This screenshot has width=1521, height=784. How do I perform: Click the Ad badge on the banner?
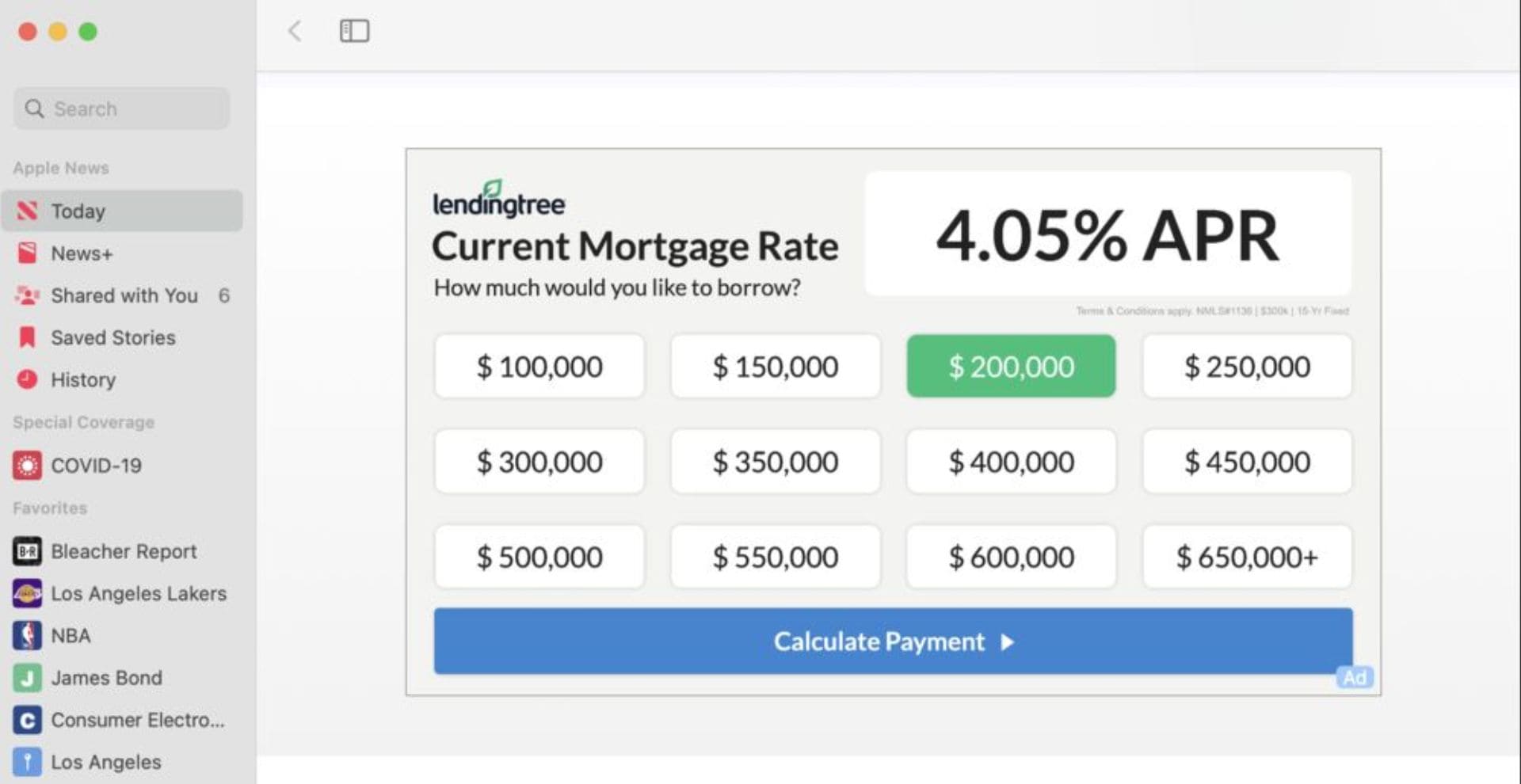[x=1354, y=677]
